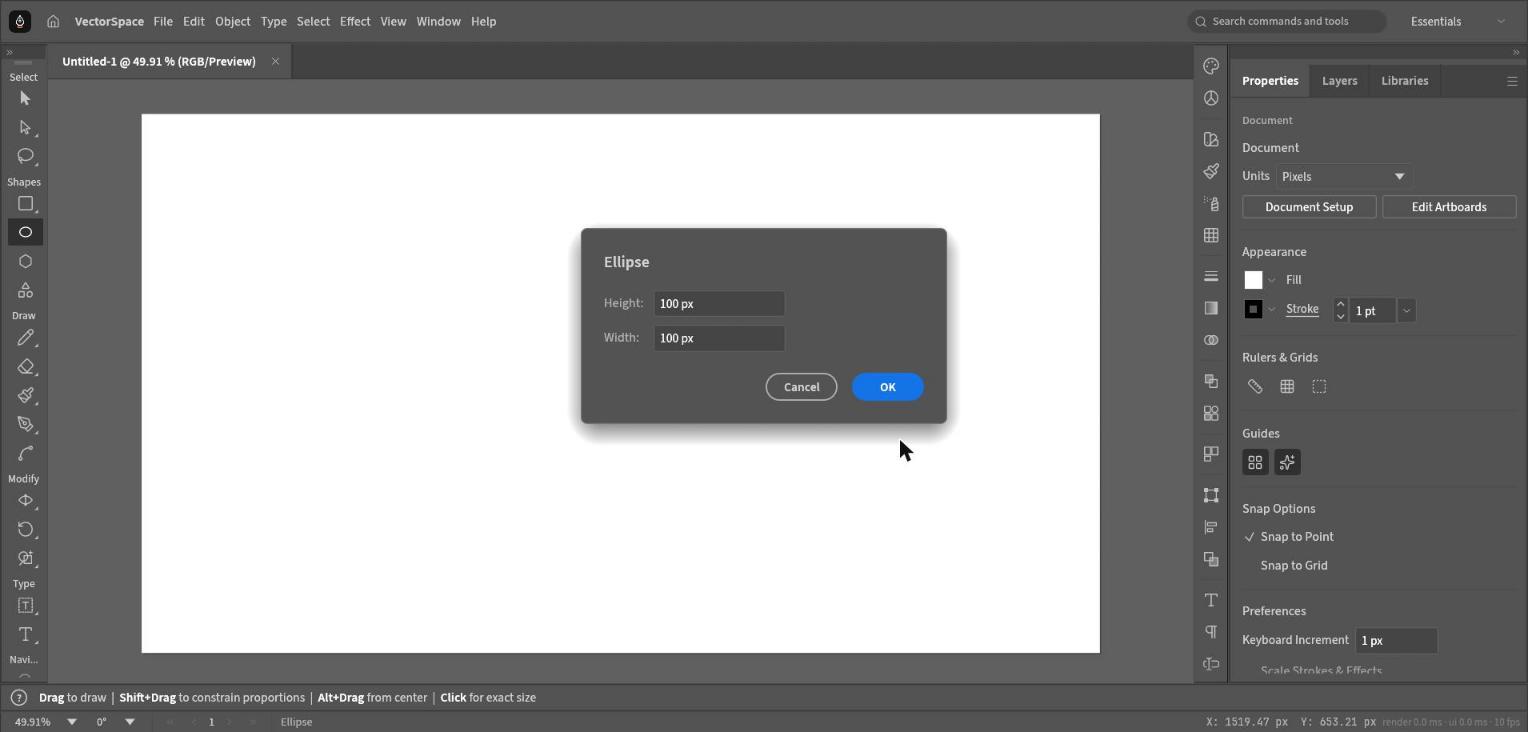Select the Selection arrow tool
1528x732 pixels.
click(25, 98)
